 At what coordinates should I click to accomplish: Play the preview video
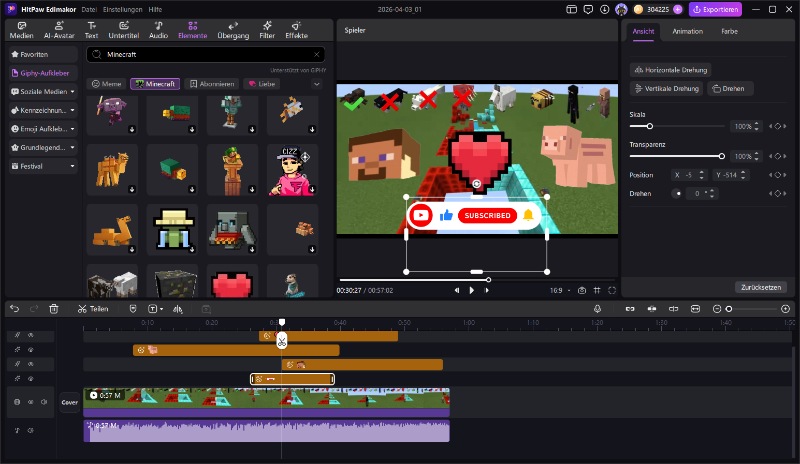[x=471, y=290]
